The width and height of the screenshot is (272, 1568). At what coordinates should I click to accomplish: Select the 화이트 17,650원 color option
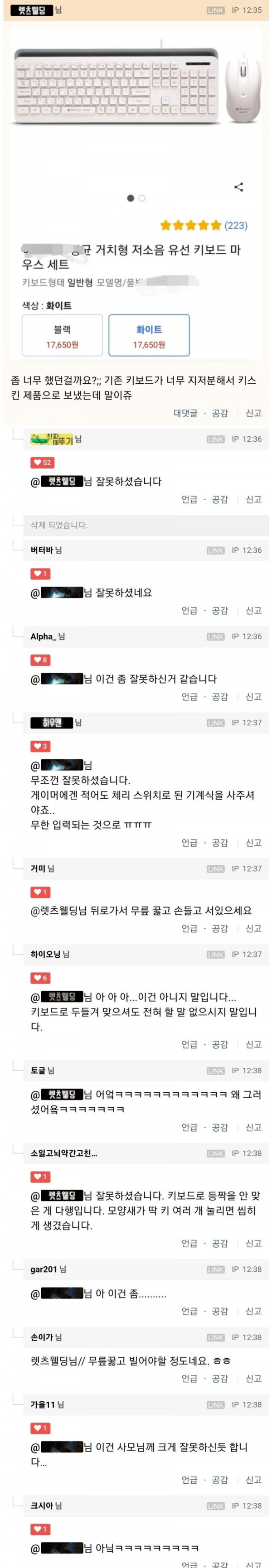149,335
